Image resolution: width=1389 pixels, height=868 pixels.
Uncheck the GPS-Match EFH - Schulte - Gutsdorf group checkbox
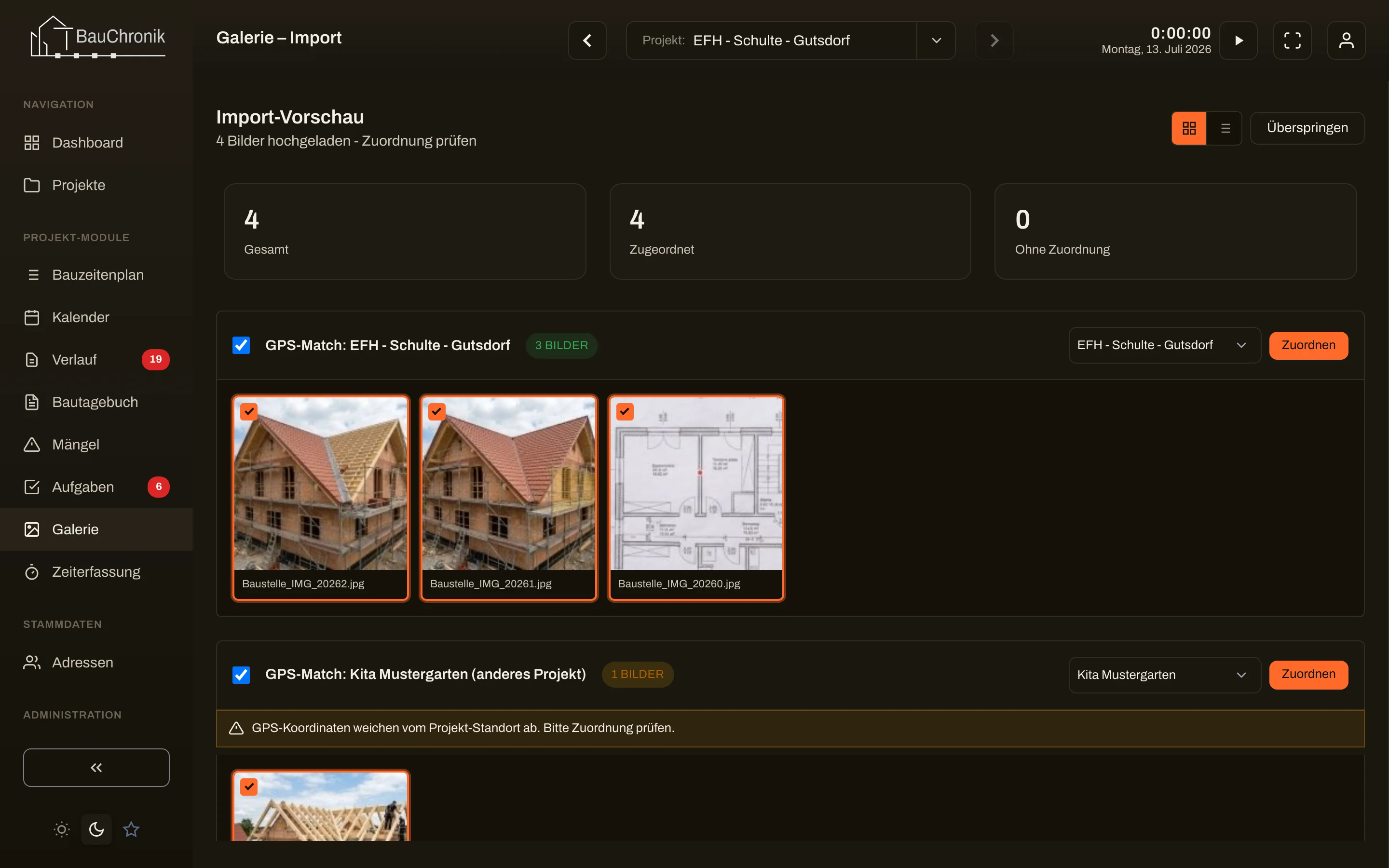241,345
